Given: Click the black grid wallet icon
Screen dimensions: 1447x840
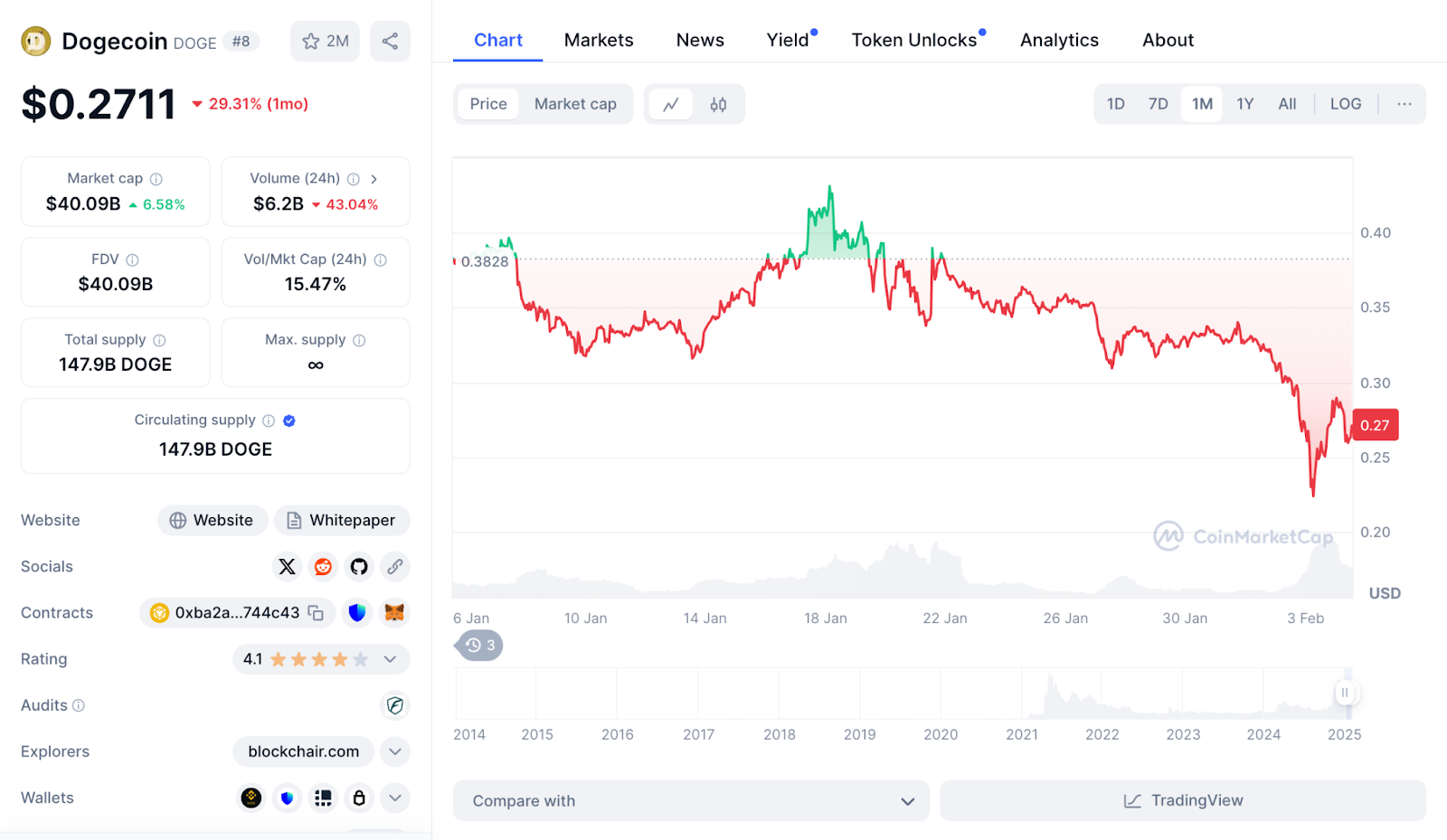Looking at the screenshot, I should click(x=323, y=798).
